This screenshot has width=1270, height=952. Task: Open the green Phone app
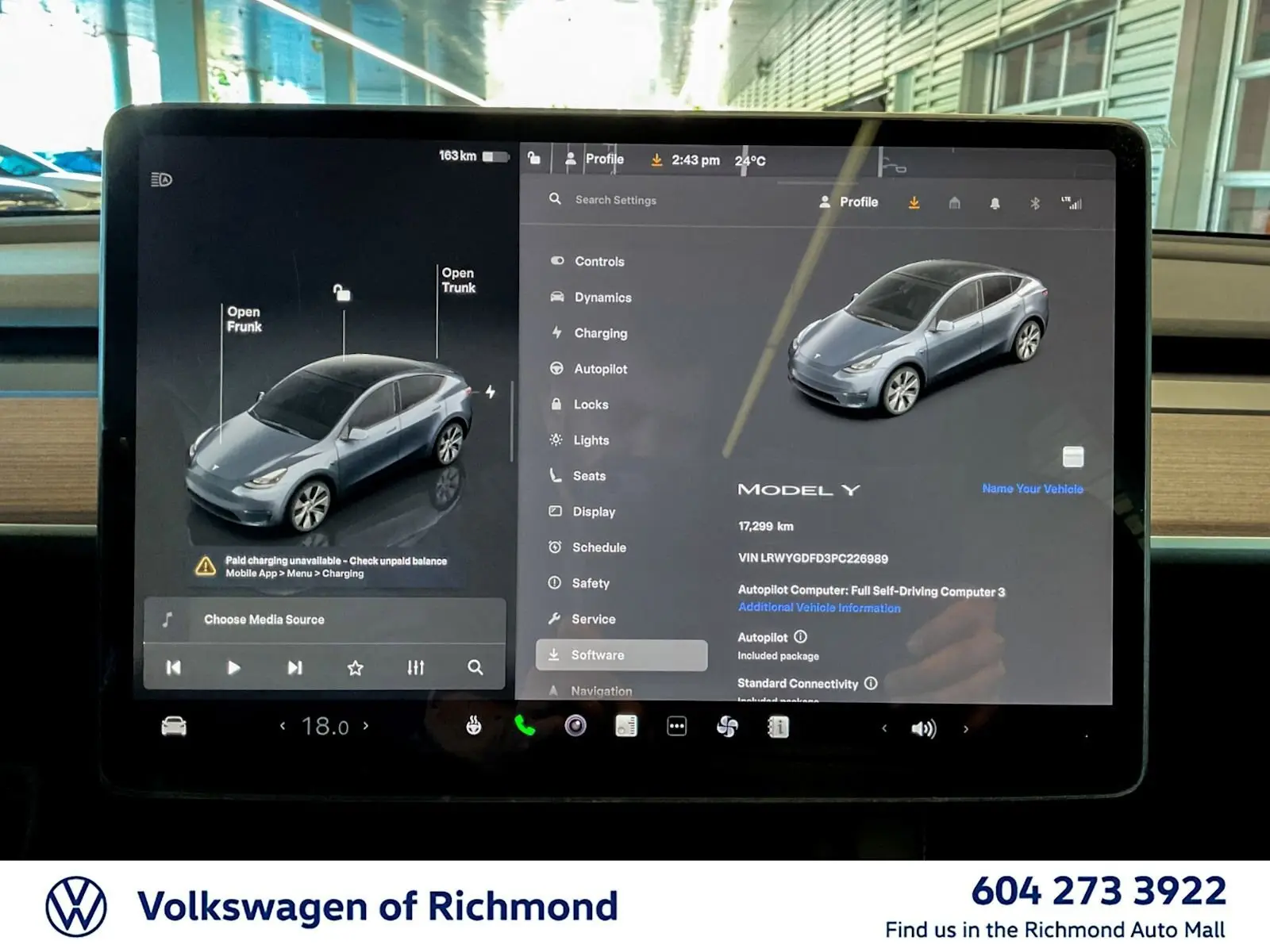tap(525, 725)
